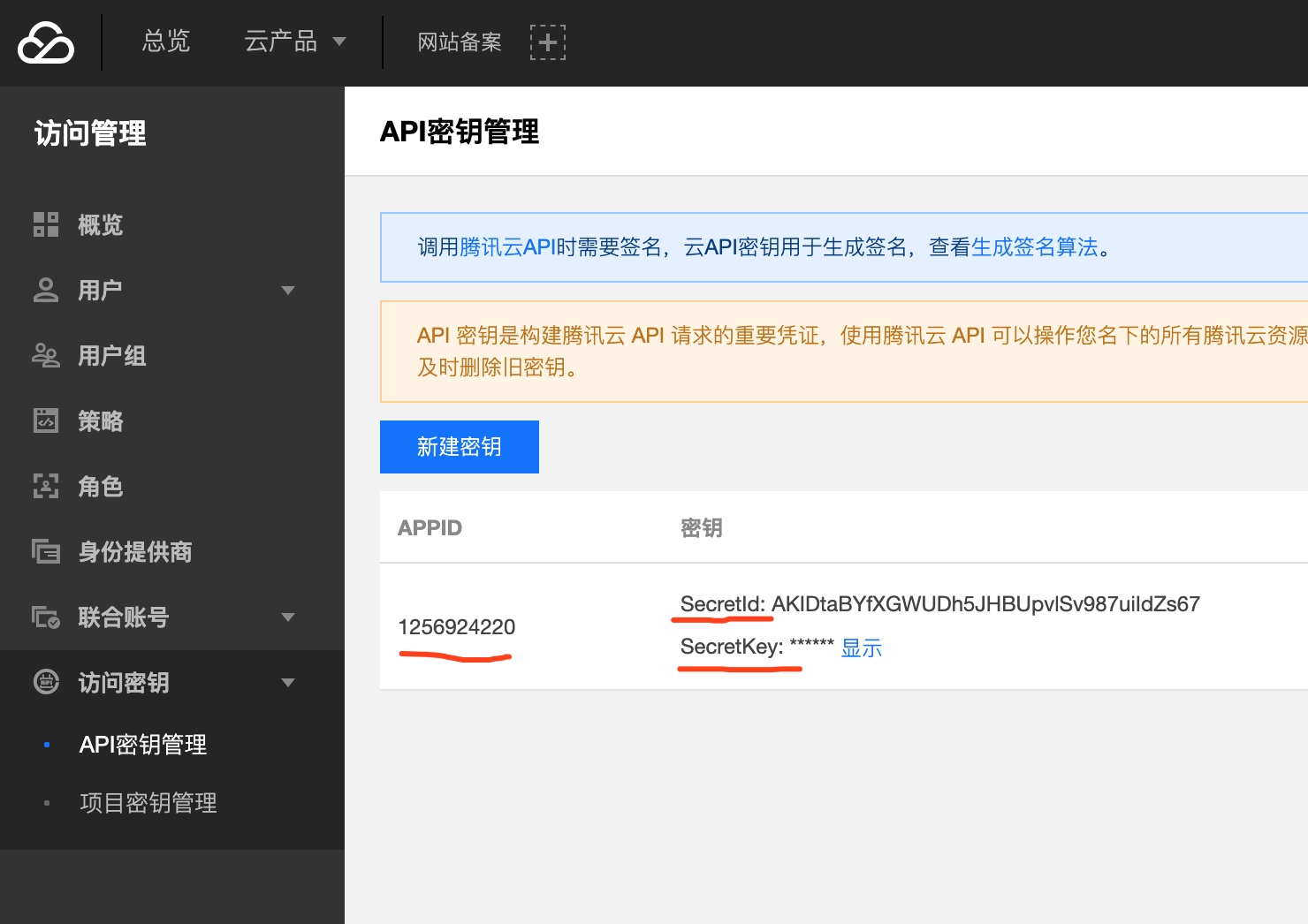The width and height of the screenshot is (1308, 924).
Task: Expand the 用户 submenu arrow
Action: pyautogui.click(x=287, y=290)
